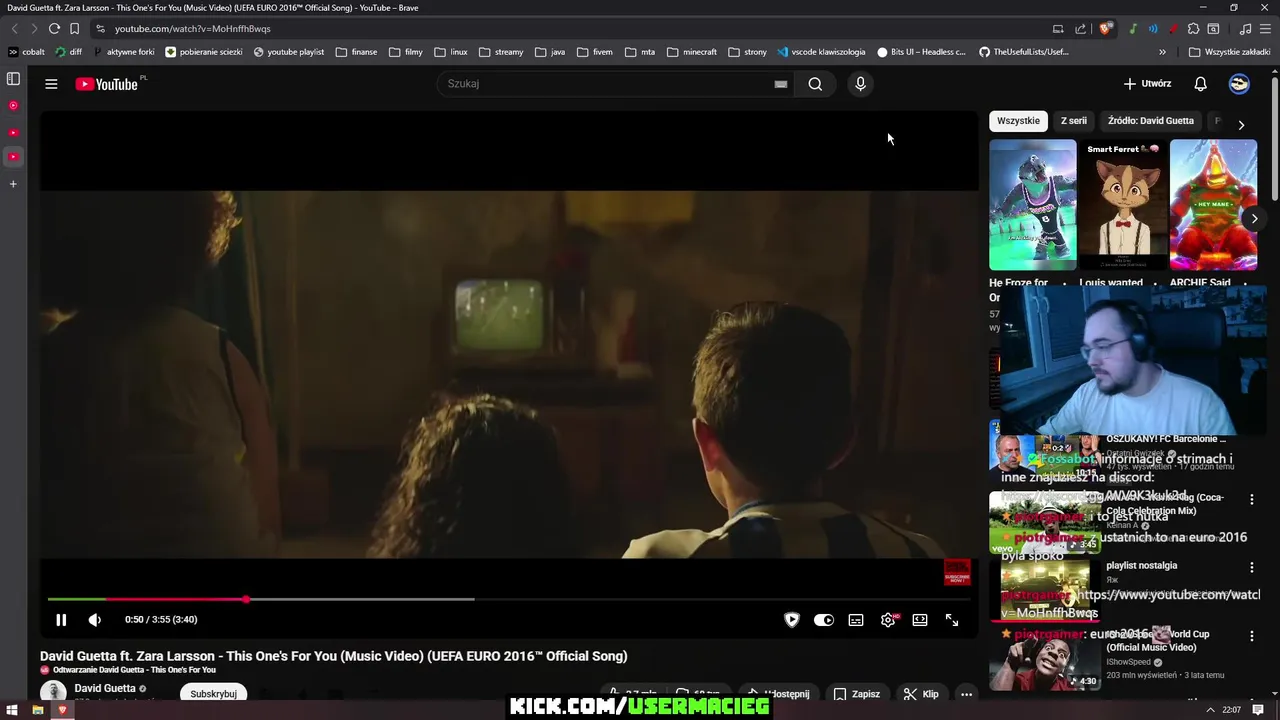Save the video with Zapisz

tap(856, 694)
